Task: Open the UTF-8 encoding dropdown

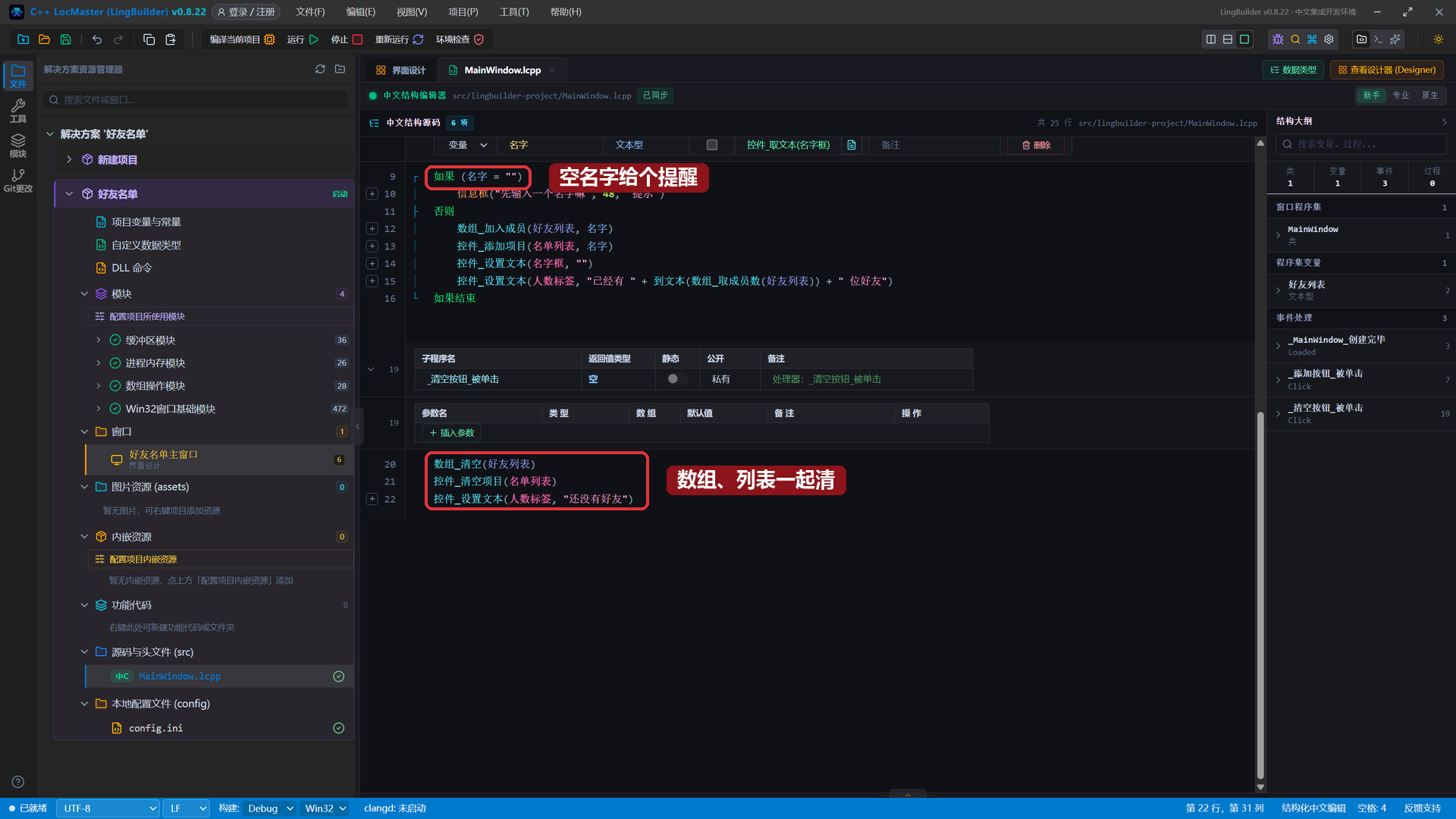Action: coord(108,808)
